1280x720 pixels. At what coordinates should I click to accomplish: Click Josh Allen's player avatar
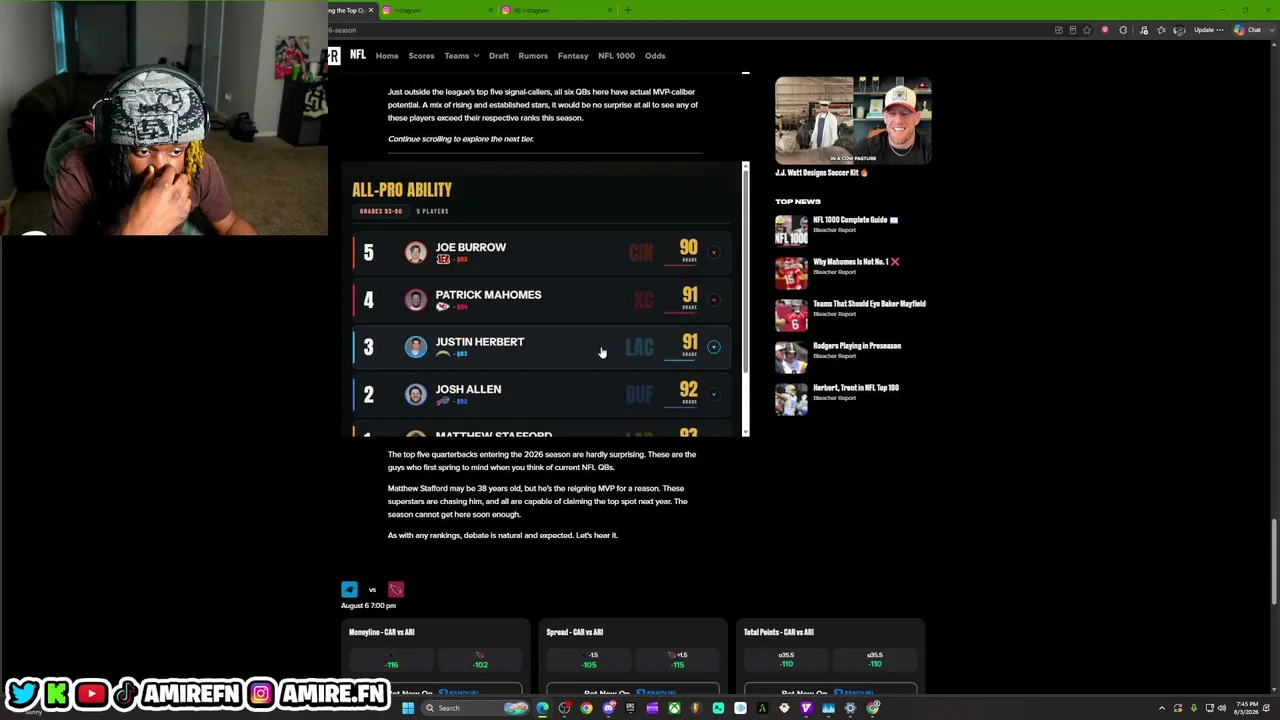(x=415, y=394)
